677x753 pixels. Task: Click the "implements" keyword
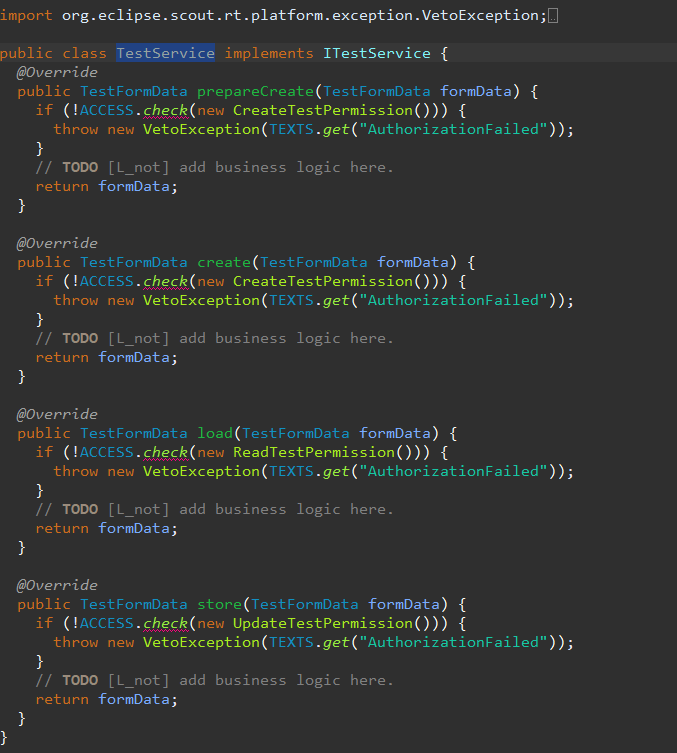point(269,53)
